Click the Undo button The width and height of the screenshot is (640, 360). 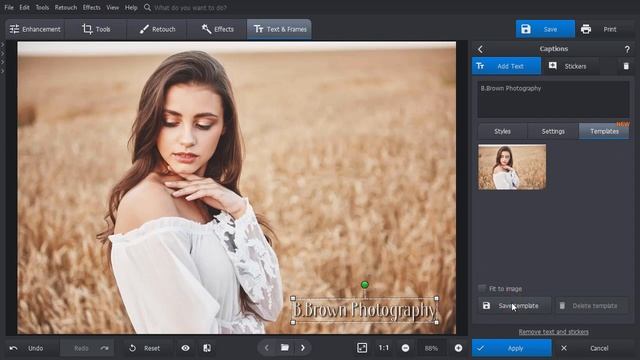[x=31, y=348]
